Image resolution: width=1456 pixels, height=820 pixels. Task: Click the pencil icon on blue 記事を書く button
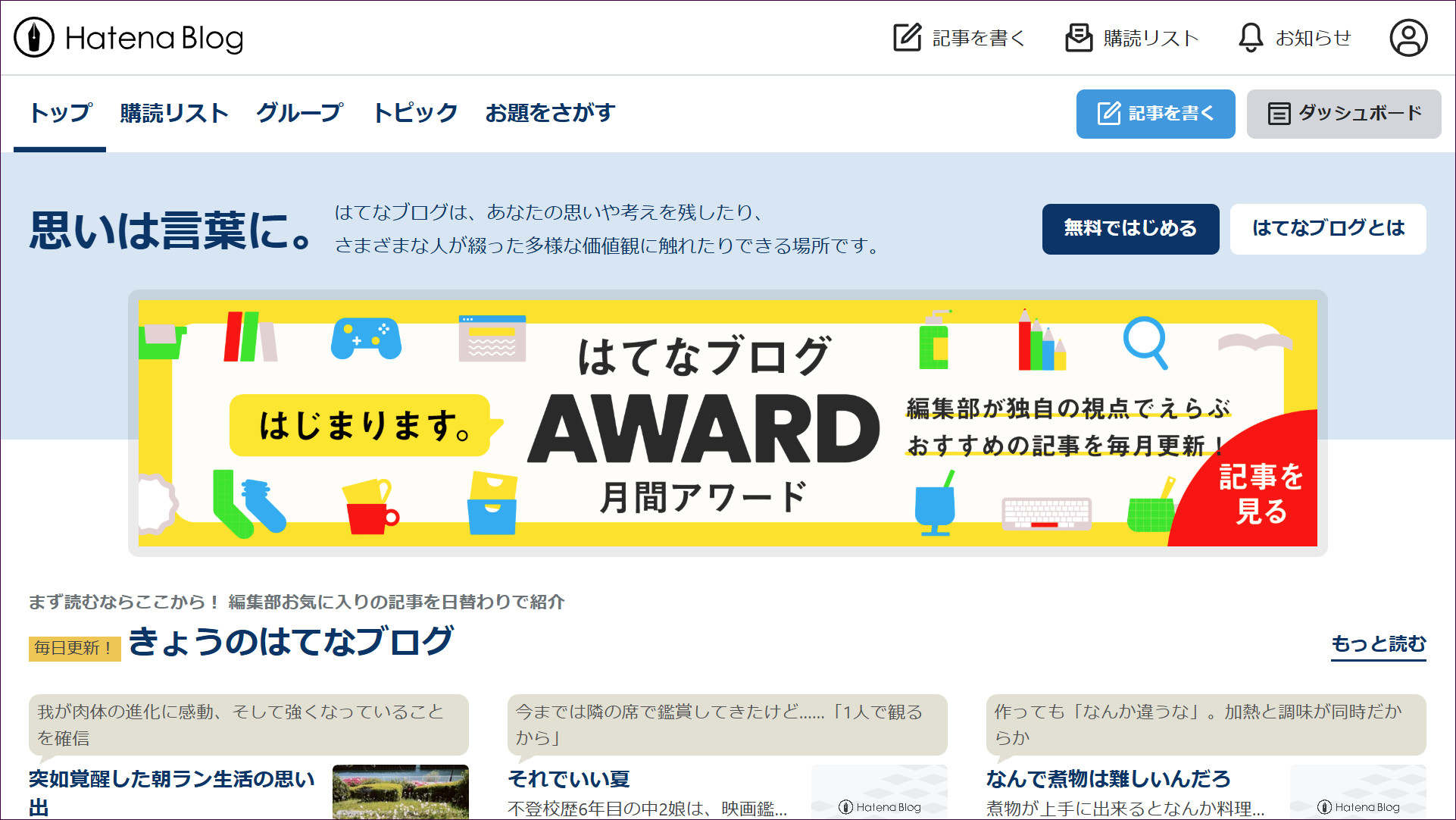1108,114
